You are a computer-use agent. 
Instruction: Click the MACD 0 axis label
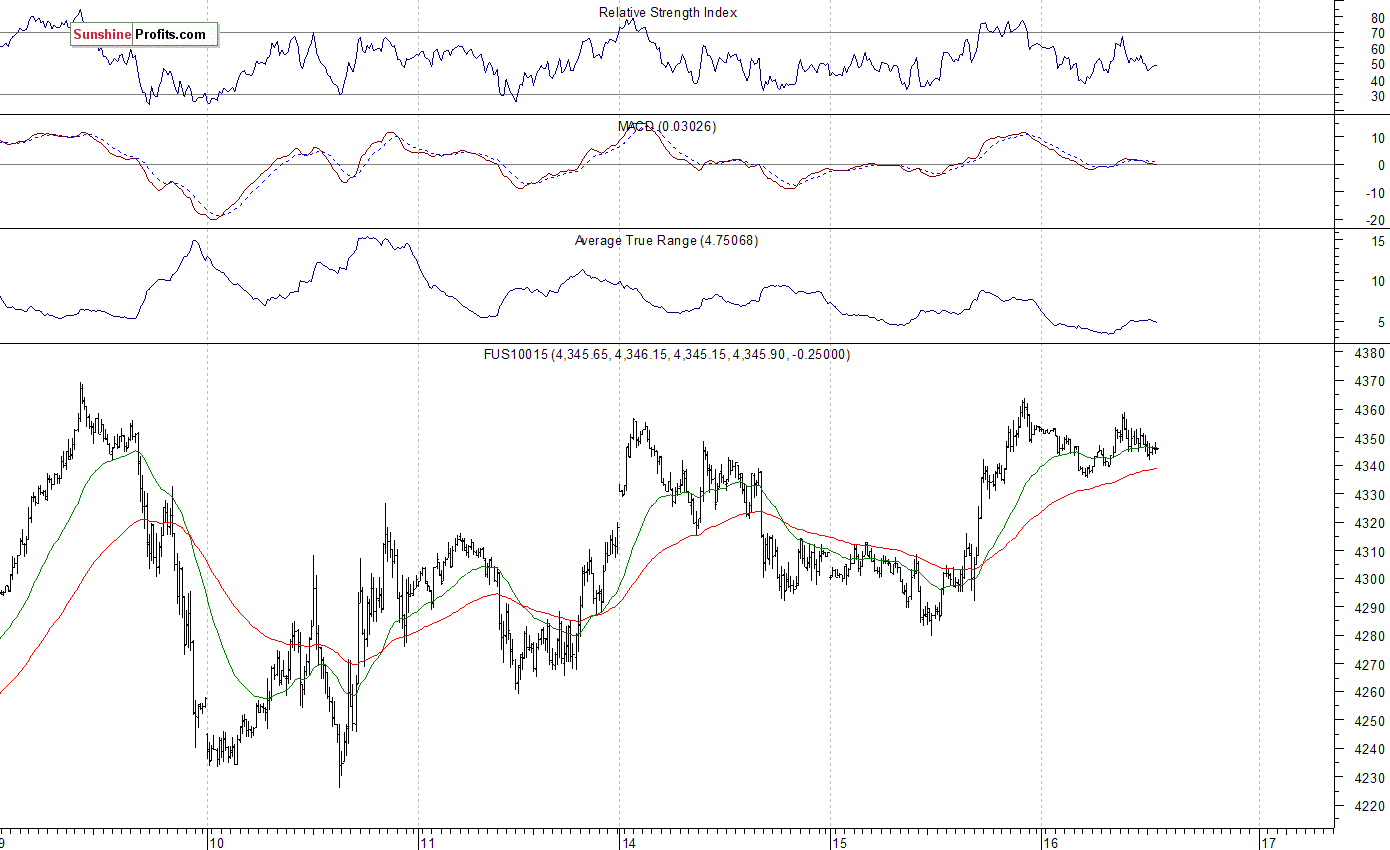pyautogui.click(x=1381, y=165)
